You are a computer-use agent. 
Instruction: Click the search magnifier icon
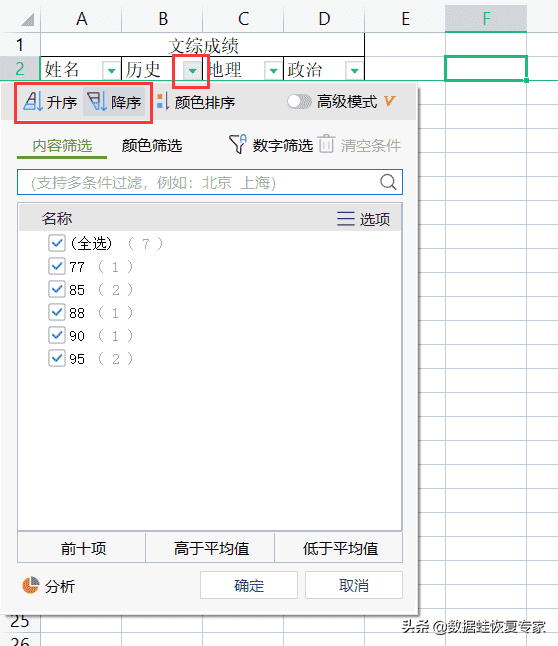tap(388, 182)
